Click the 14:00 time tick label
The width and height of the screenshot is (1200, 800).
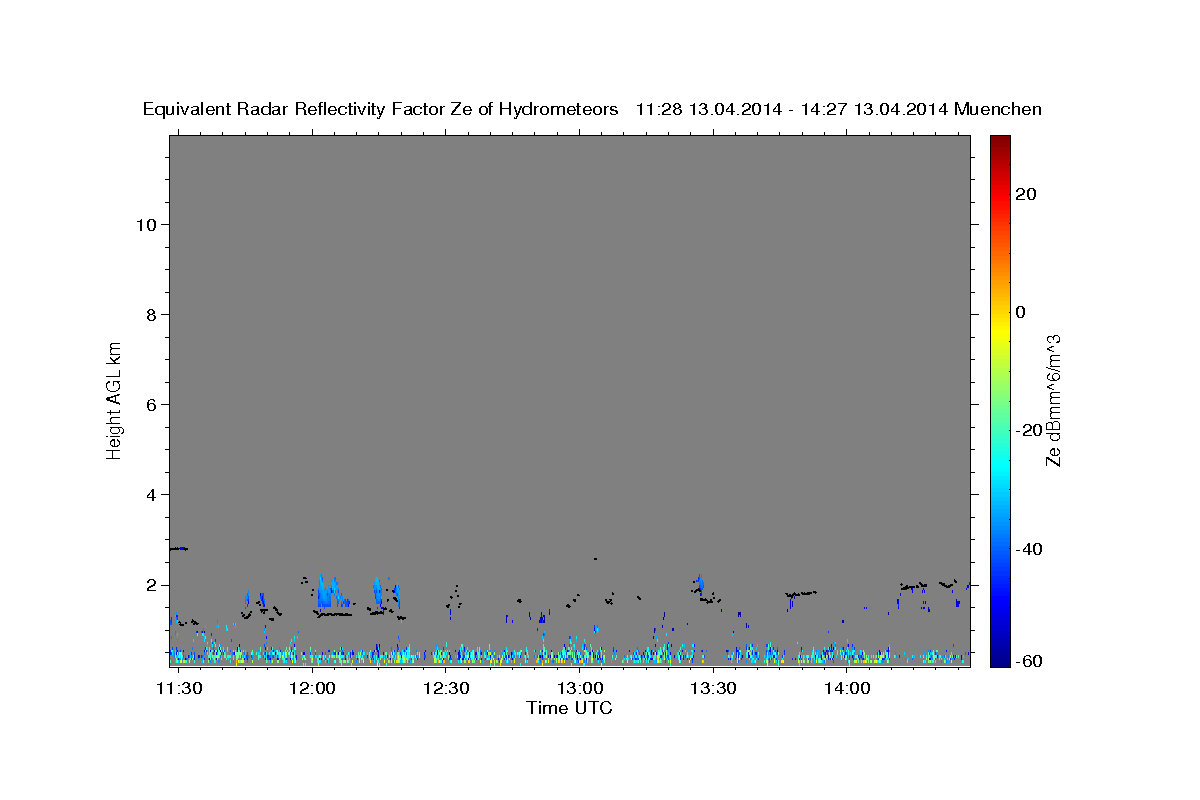pyautogui.click(x=848, y=689)
